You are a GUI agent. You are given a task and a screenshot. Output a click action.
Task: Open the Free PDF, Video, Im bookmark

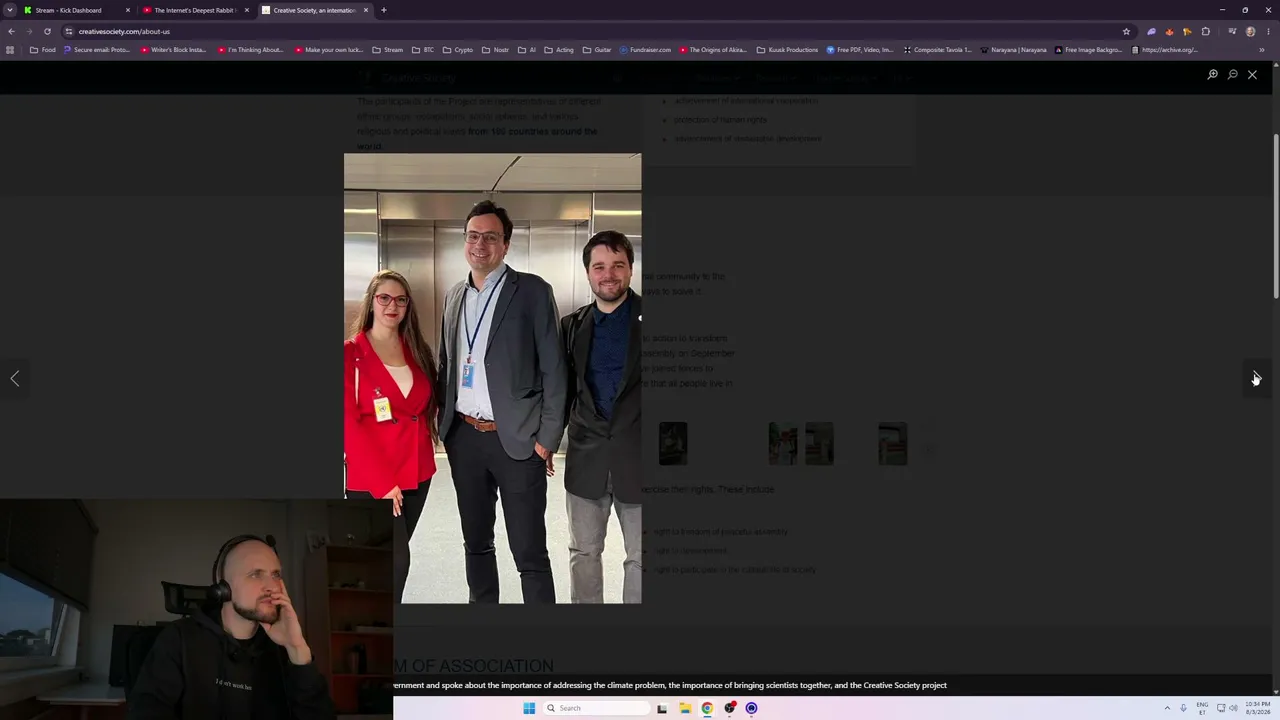(x=860, y=50)
